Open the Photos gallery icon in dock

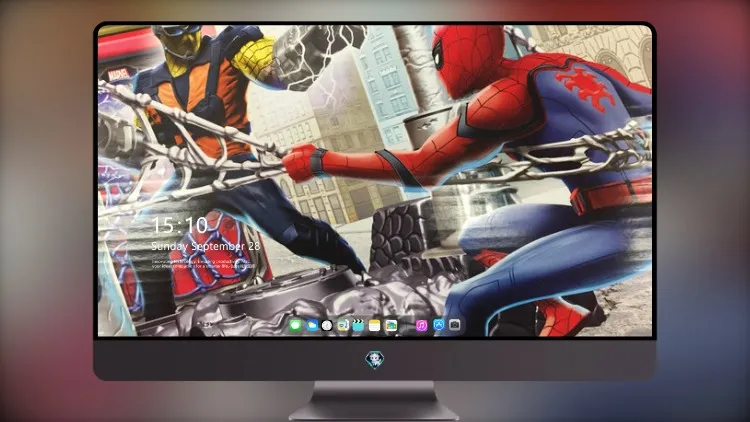[x=391, y=326]
